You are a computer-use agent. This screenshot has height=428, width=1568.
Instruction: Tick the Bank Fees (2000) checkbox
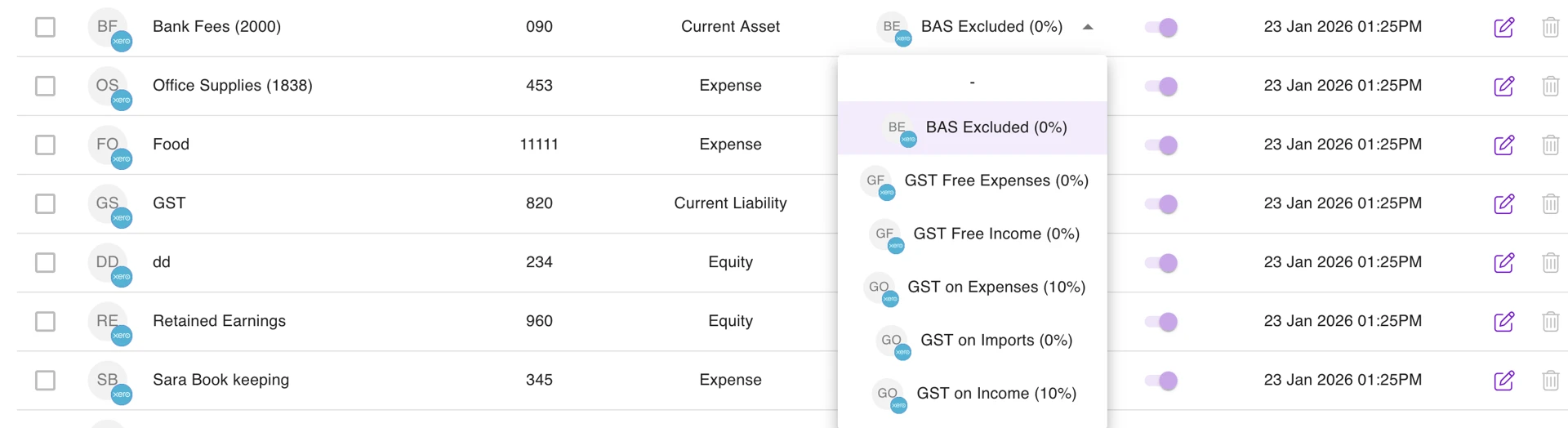[x=45, y=27]
